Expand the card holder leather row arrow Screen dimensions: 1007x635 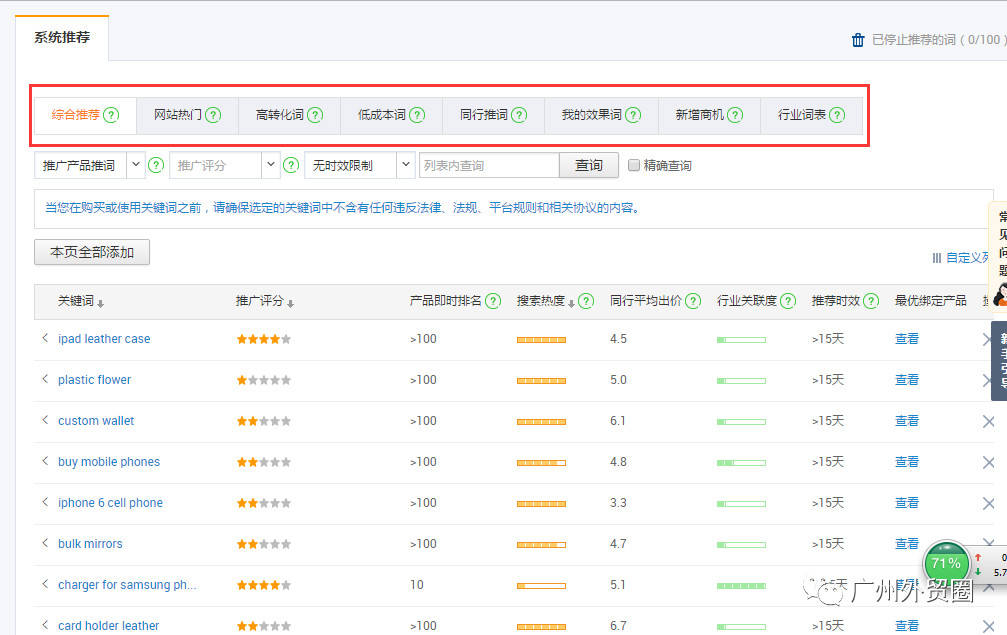pyautogui.click(x=45, y=625)
